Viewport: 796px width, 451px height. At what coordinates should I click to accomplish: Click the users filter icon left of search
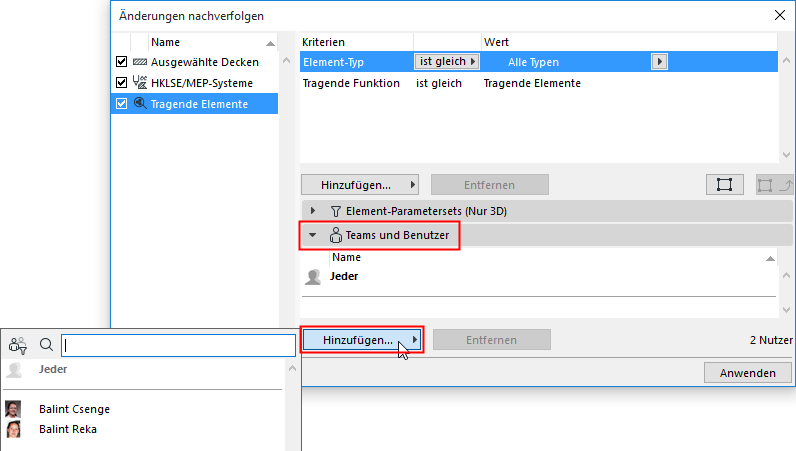point(17,346)
